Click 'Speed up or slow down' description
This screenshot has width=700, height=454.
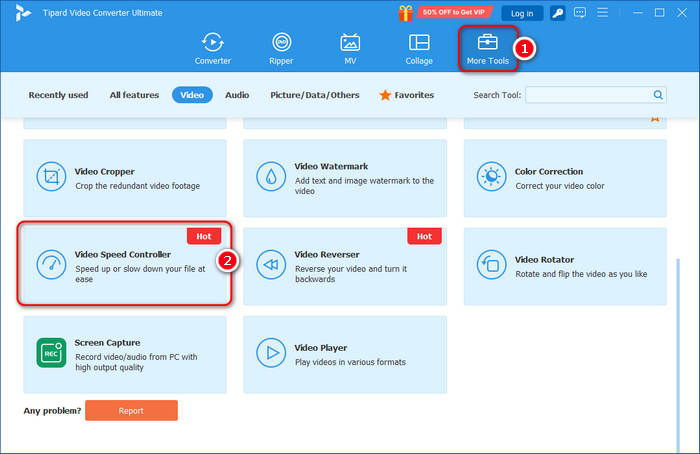coord(140,274)
